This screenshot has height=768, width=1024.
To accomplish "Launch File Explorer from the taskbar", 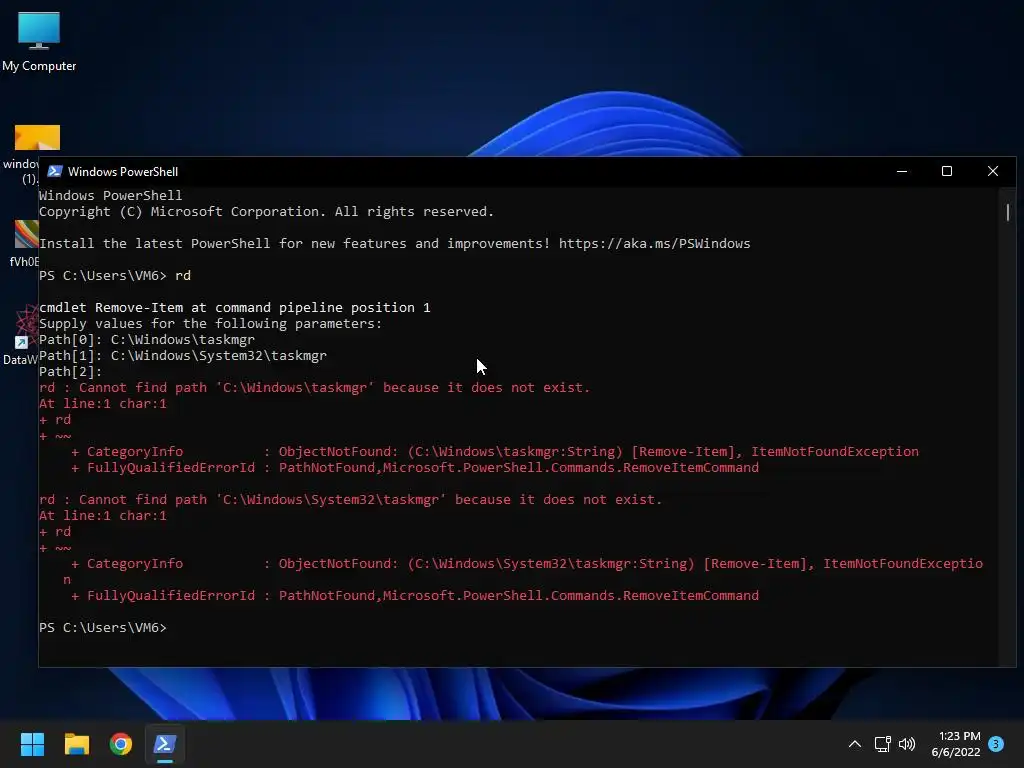I will tap(76, 744).
